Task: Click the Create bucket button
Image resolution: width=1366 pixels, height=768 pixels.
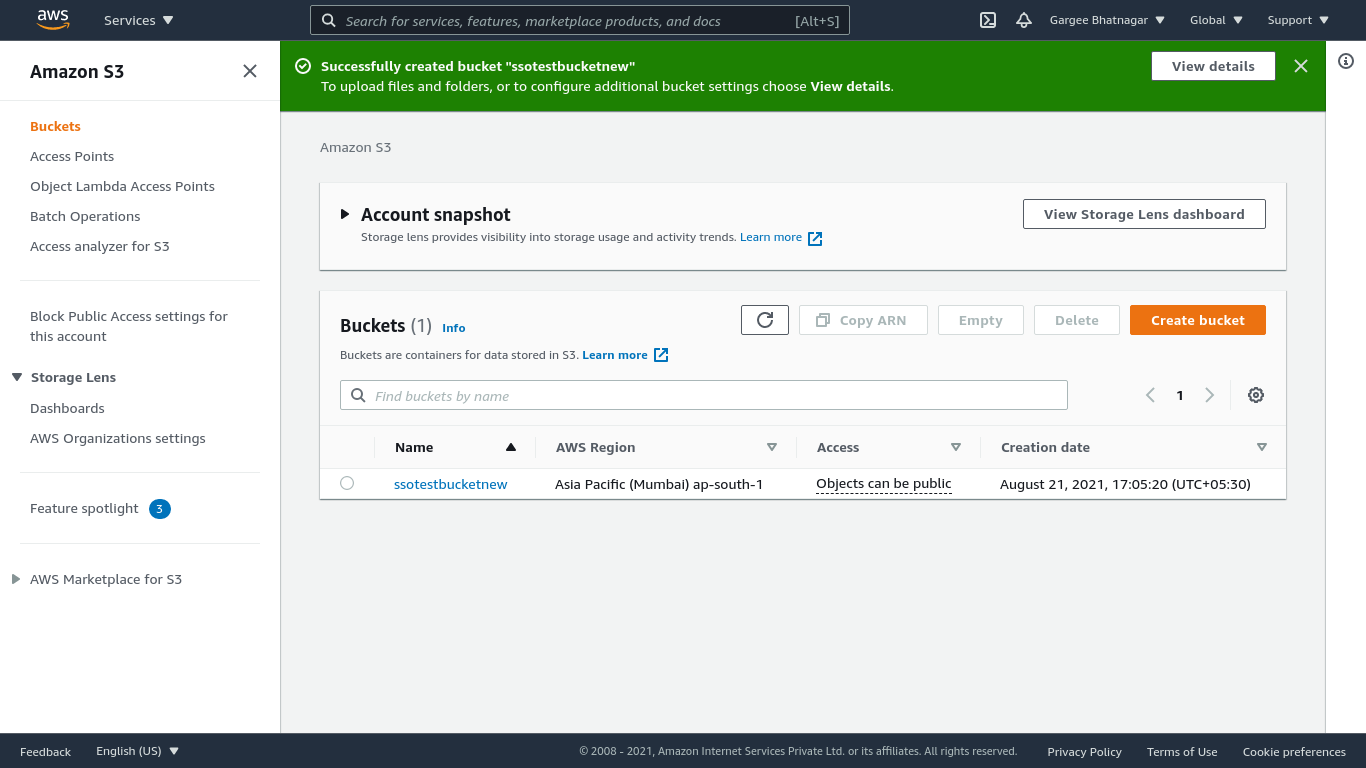Action: (1197, 320)
